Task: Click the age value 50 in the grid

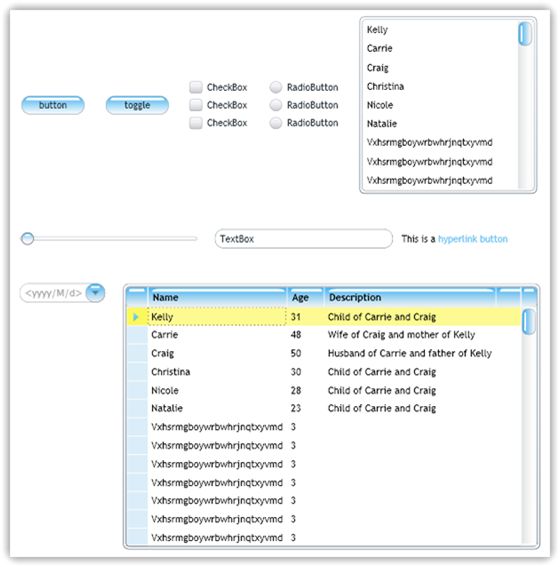Action: pyautogui.click(x=296, y=353)
